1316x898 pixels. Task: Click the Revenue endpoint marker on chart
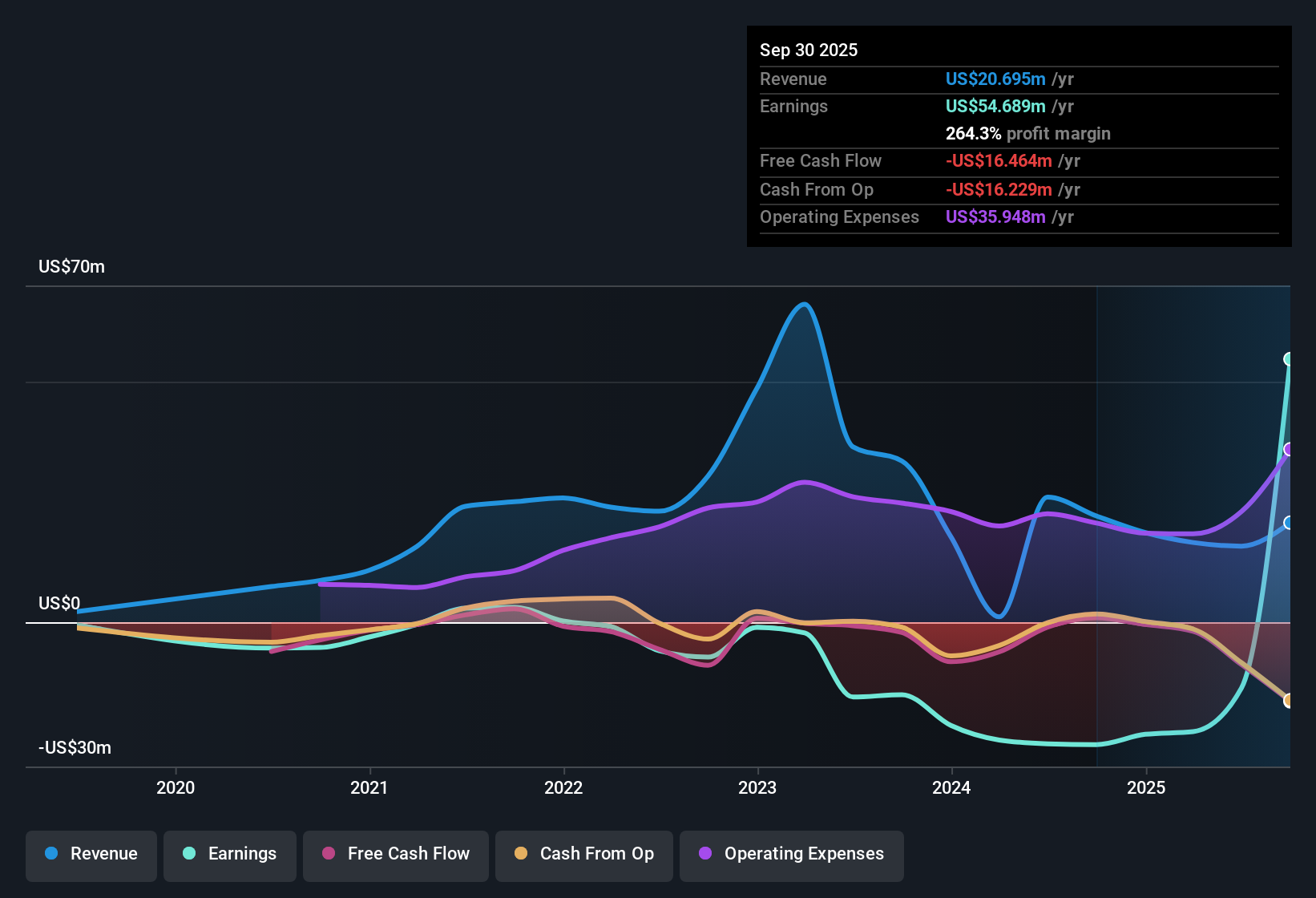pos(1289,523)
